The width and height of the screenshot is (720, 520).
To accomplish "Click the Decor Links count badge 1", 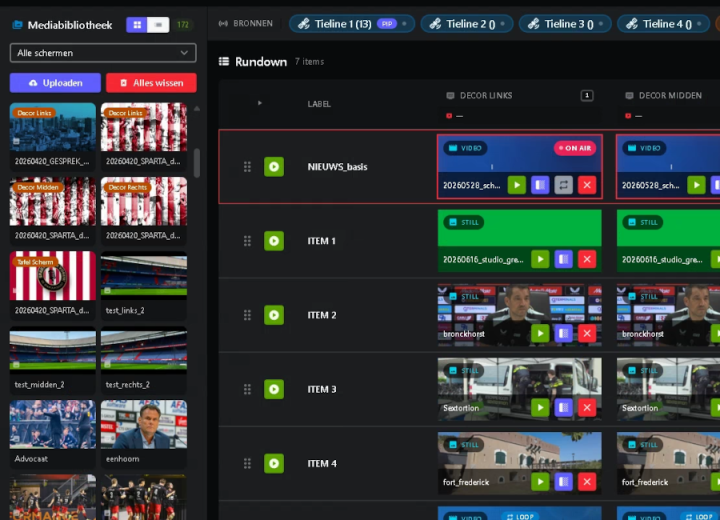I will coord(586,96).
